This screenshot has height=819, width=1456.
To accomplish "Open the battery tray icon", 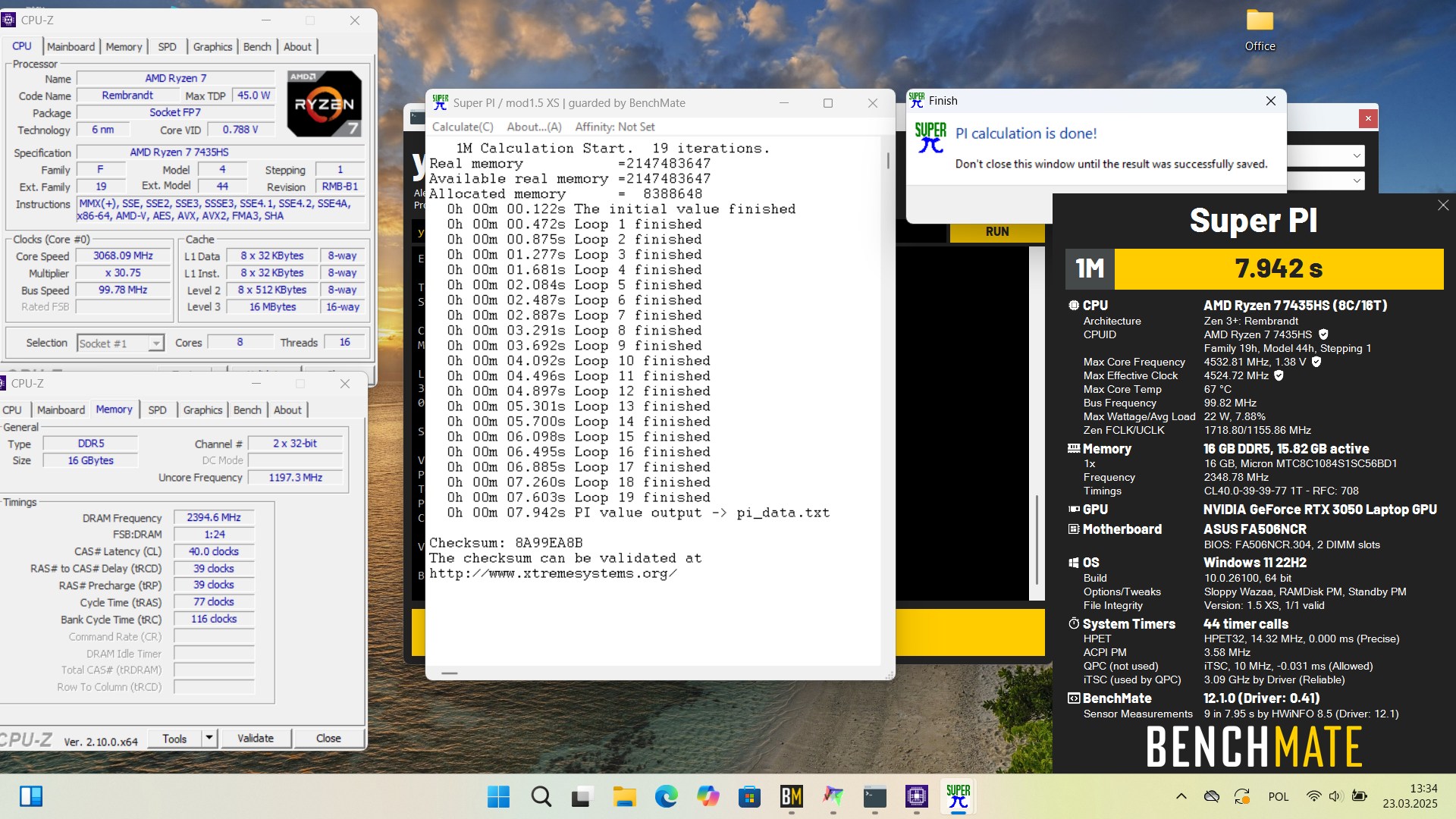I will point(1360,796).
